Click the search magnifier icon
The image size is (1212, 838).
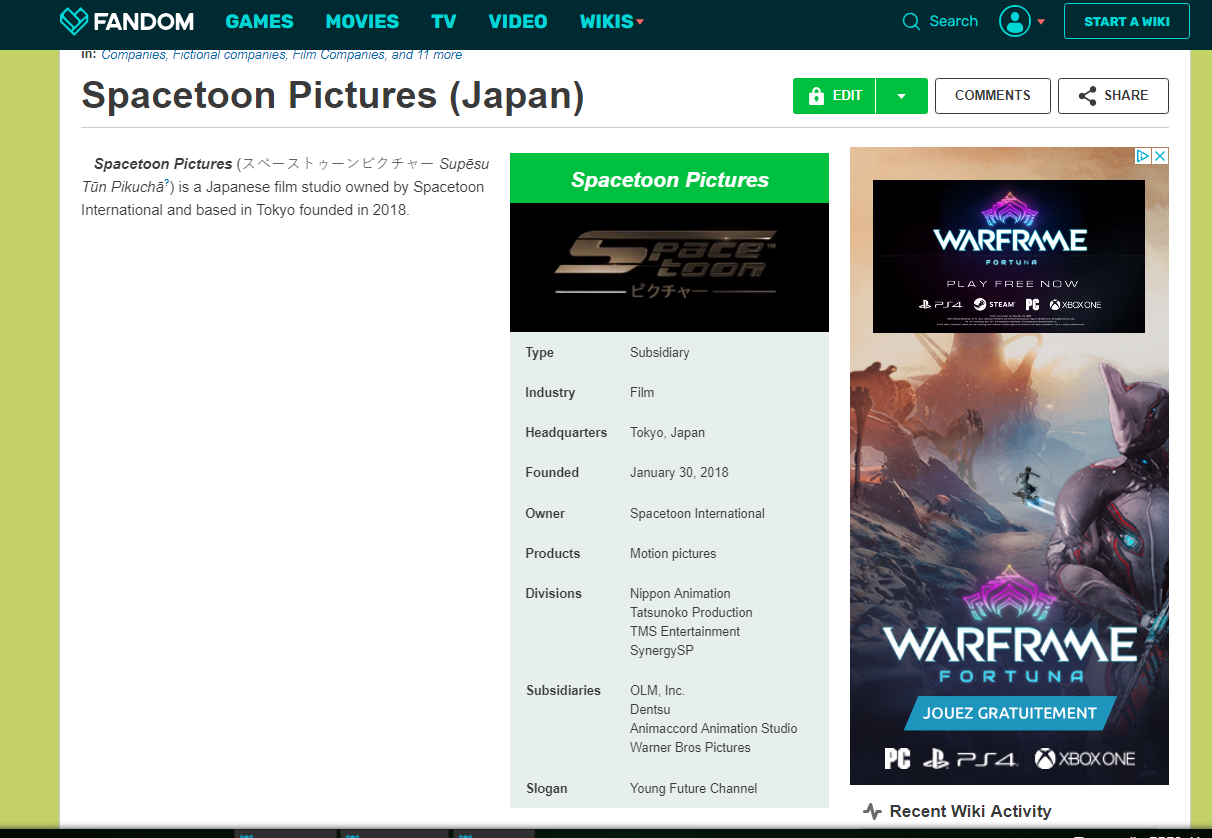(911, 22)
